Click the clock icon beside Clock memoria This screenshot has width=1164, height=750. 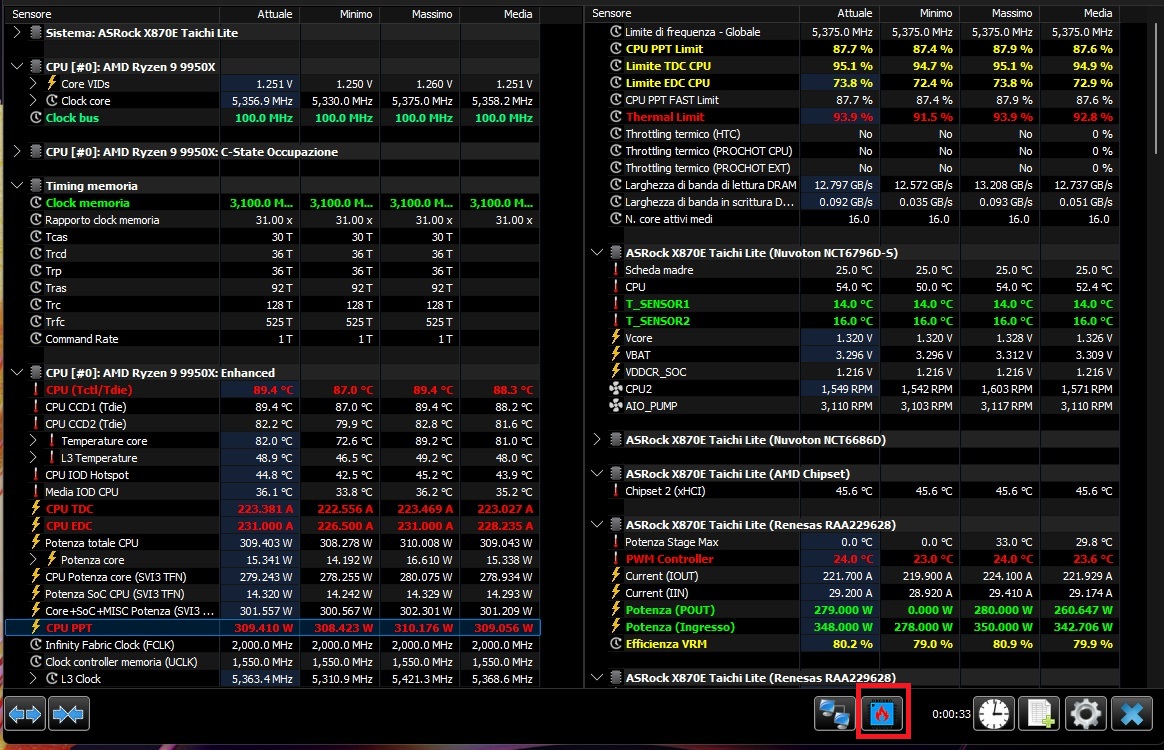[36, 203]
